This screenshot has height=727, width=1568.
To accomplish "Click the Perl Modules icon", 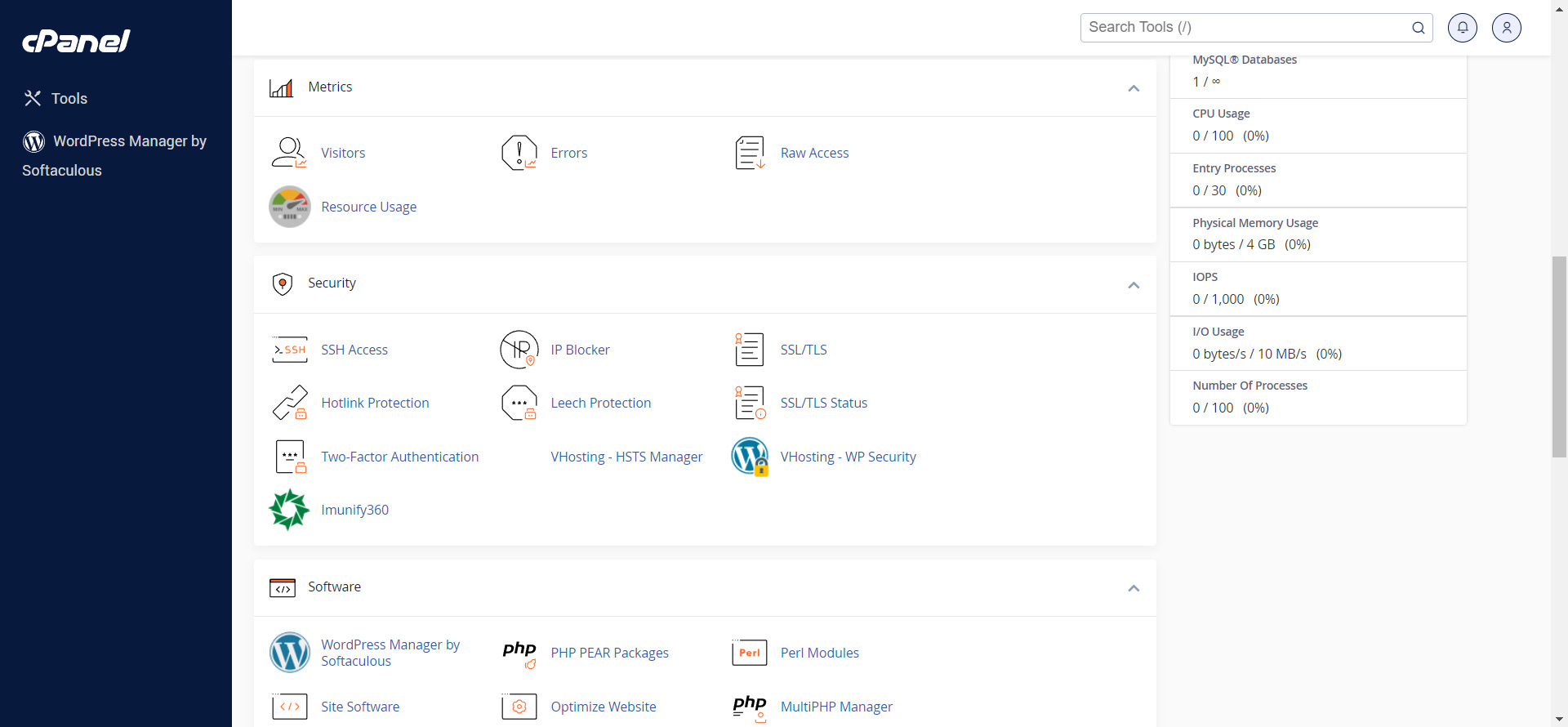I will point(750,653).
